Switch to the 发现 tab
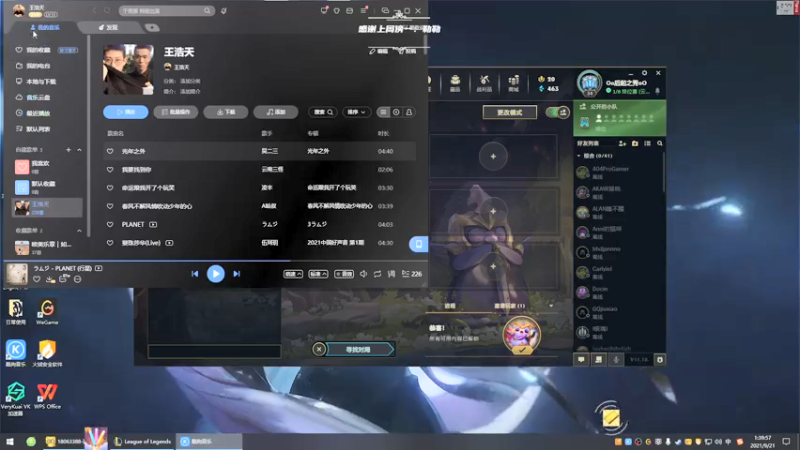Screen dimensions: 800x450 (x=108, y=28)
